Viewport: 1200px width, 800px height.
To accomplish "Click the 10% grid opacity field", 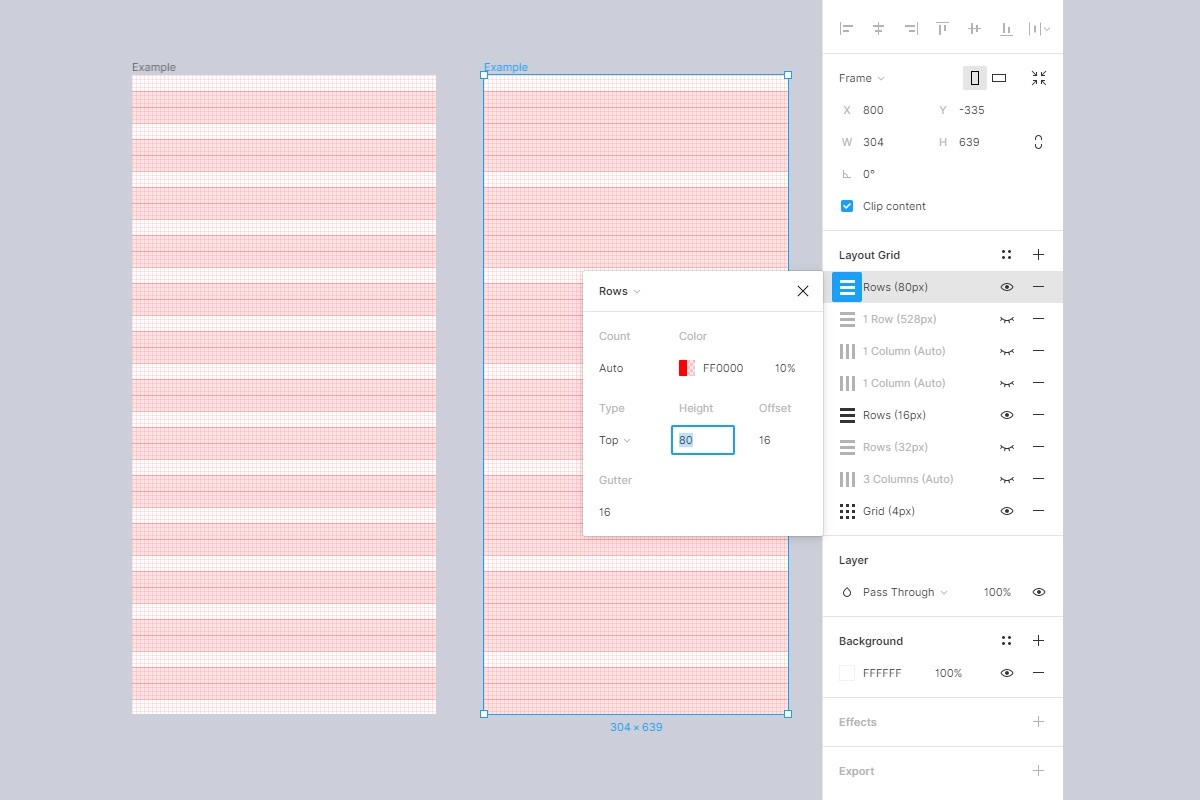I will (785, 368).
